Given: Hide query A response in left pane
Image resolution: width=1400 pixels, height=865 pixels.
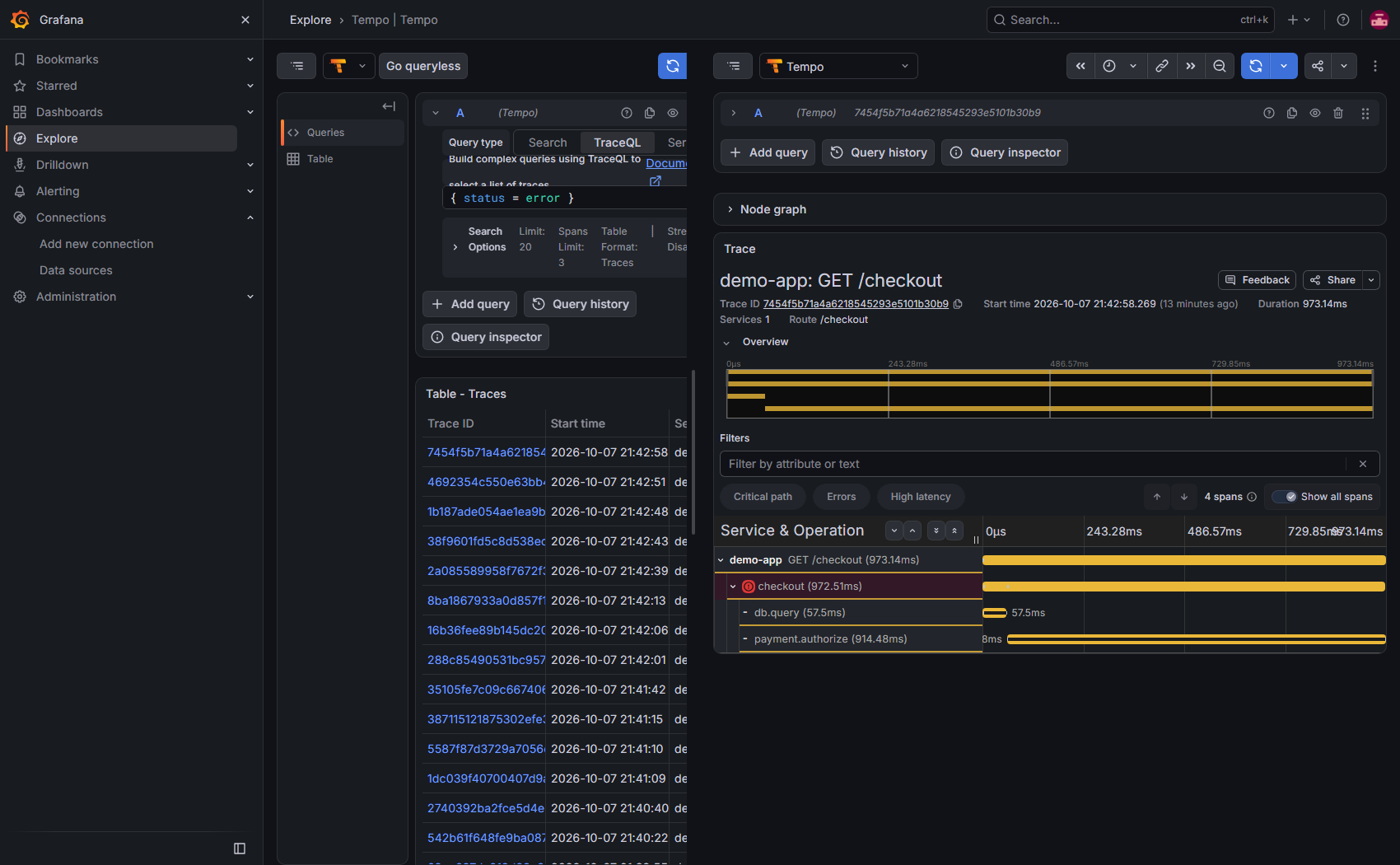Looking at the screenshot, I should pos(673,113).
